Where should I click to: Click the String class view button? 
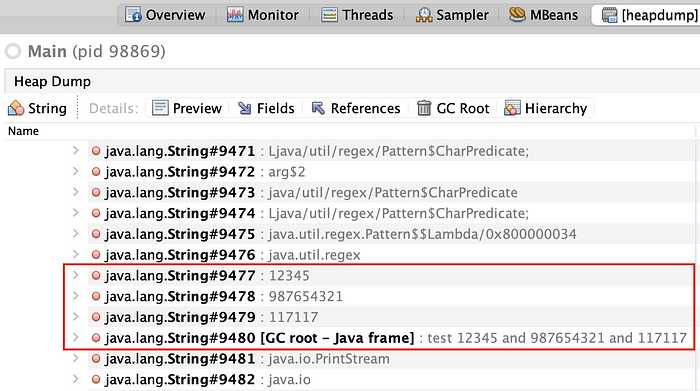[x=38, y=108]
